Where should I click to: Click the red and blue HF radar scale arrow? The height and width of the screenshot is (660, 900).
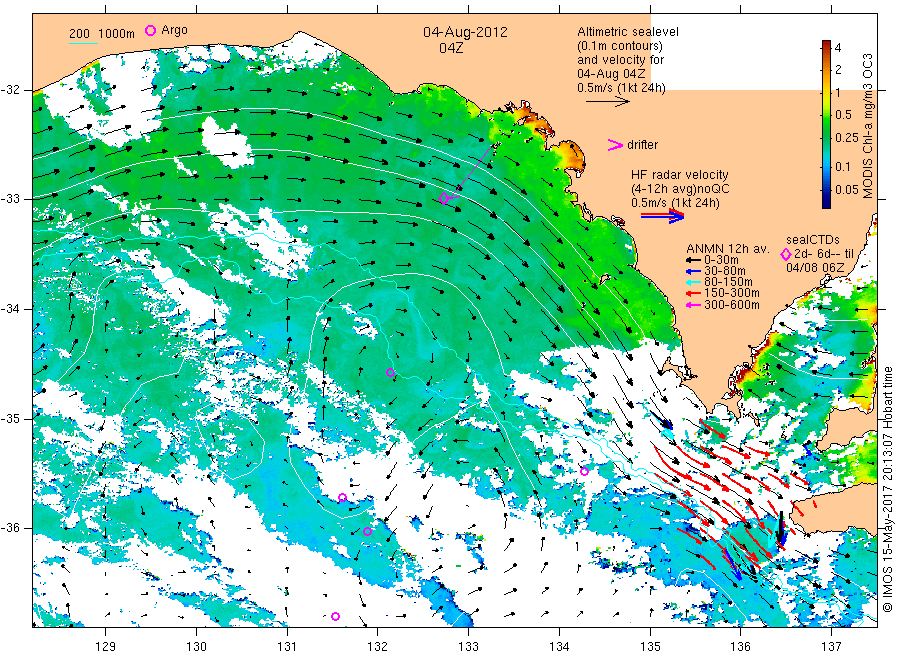coord(663,216)
